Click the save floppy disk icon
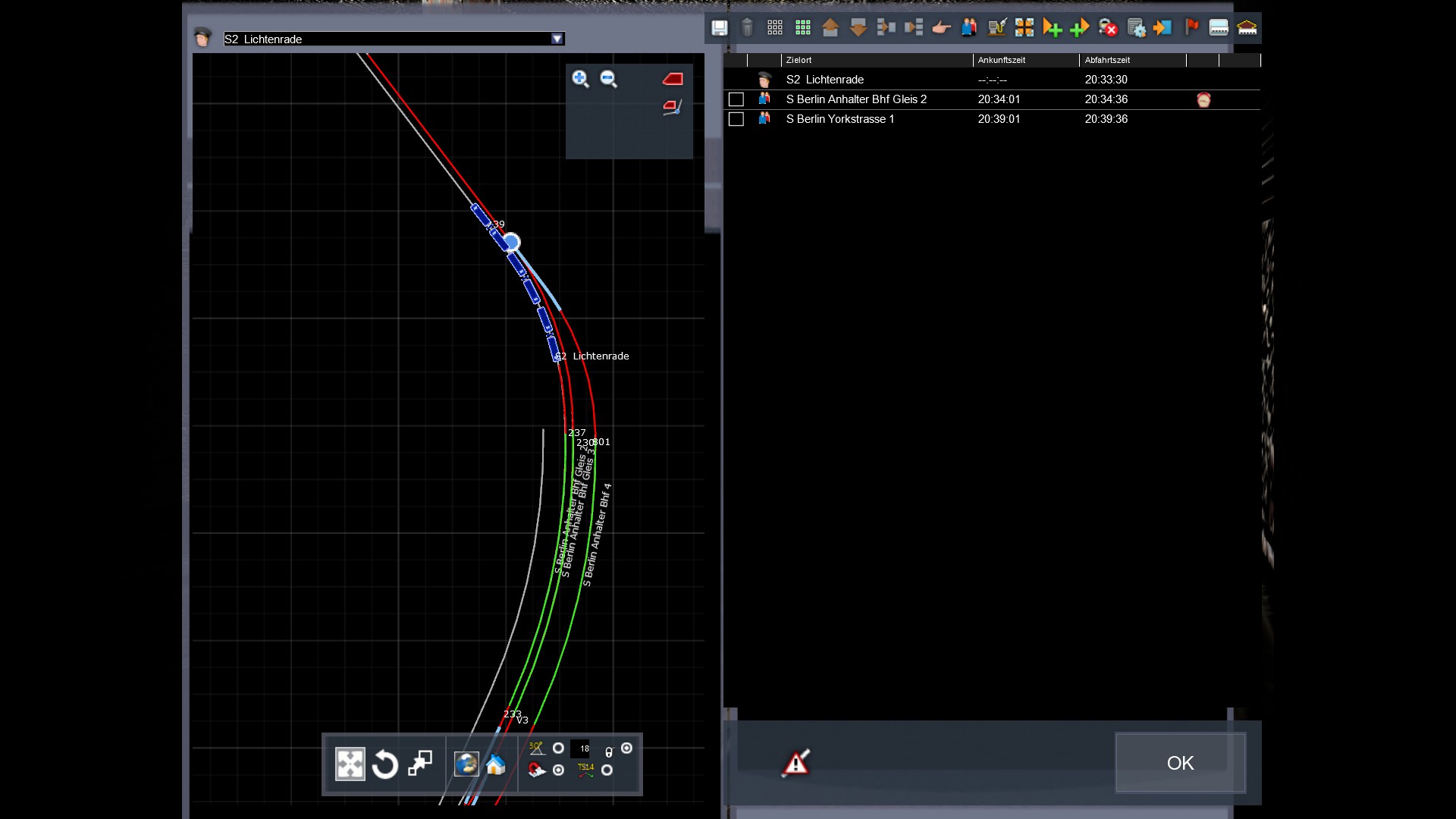1456x819 pixels. [x=719, y=29]
